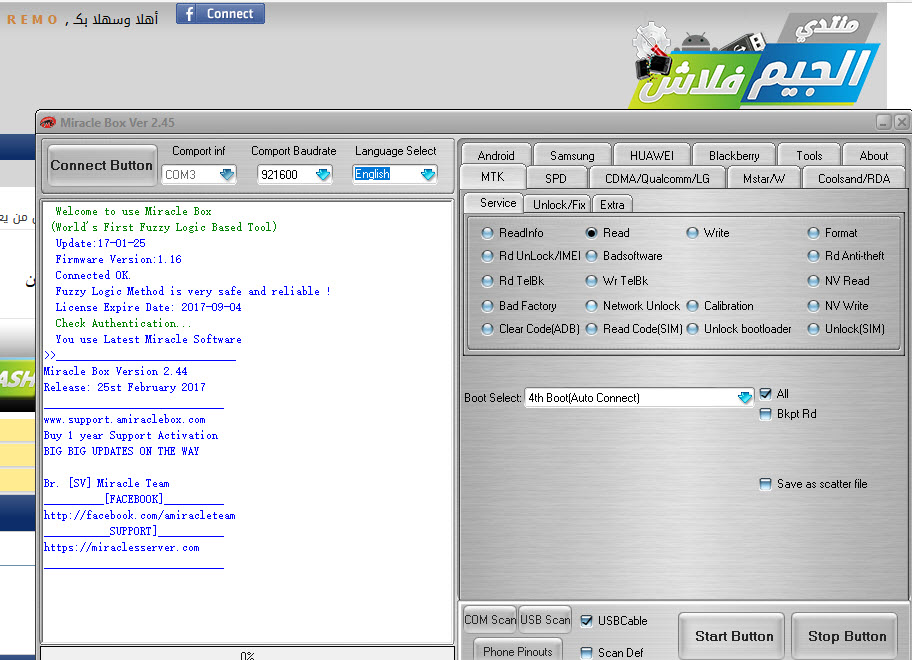912x660 pixels.
Task: Click the COM Scan button
Action: coord(490,619)
